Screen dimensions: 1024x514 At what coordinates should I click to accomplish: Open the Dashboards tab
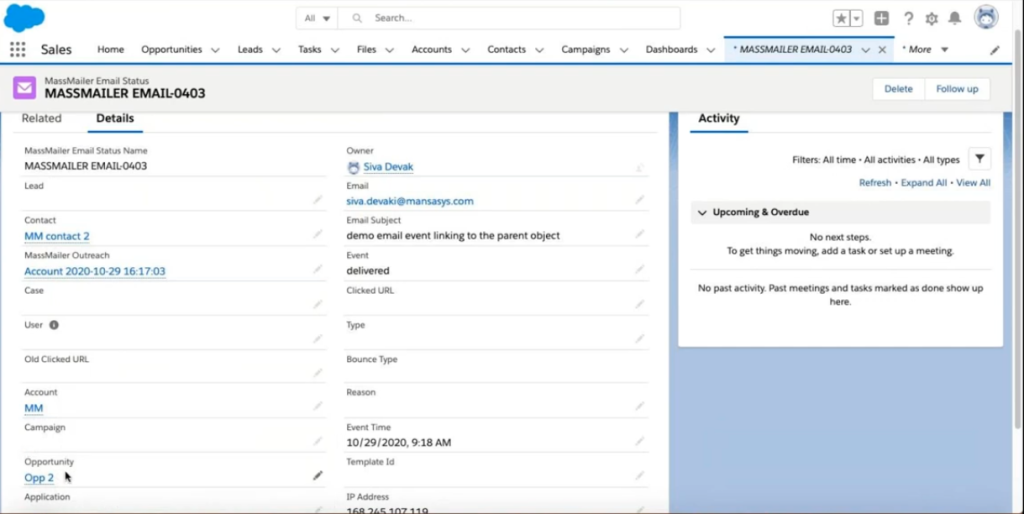[x=671, y=50]
